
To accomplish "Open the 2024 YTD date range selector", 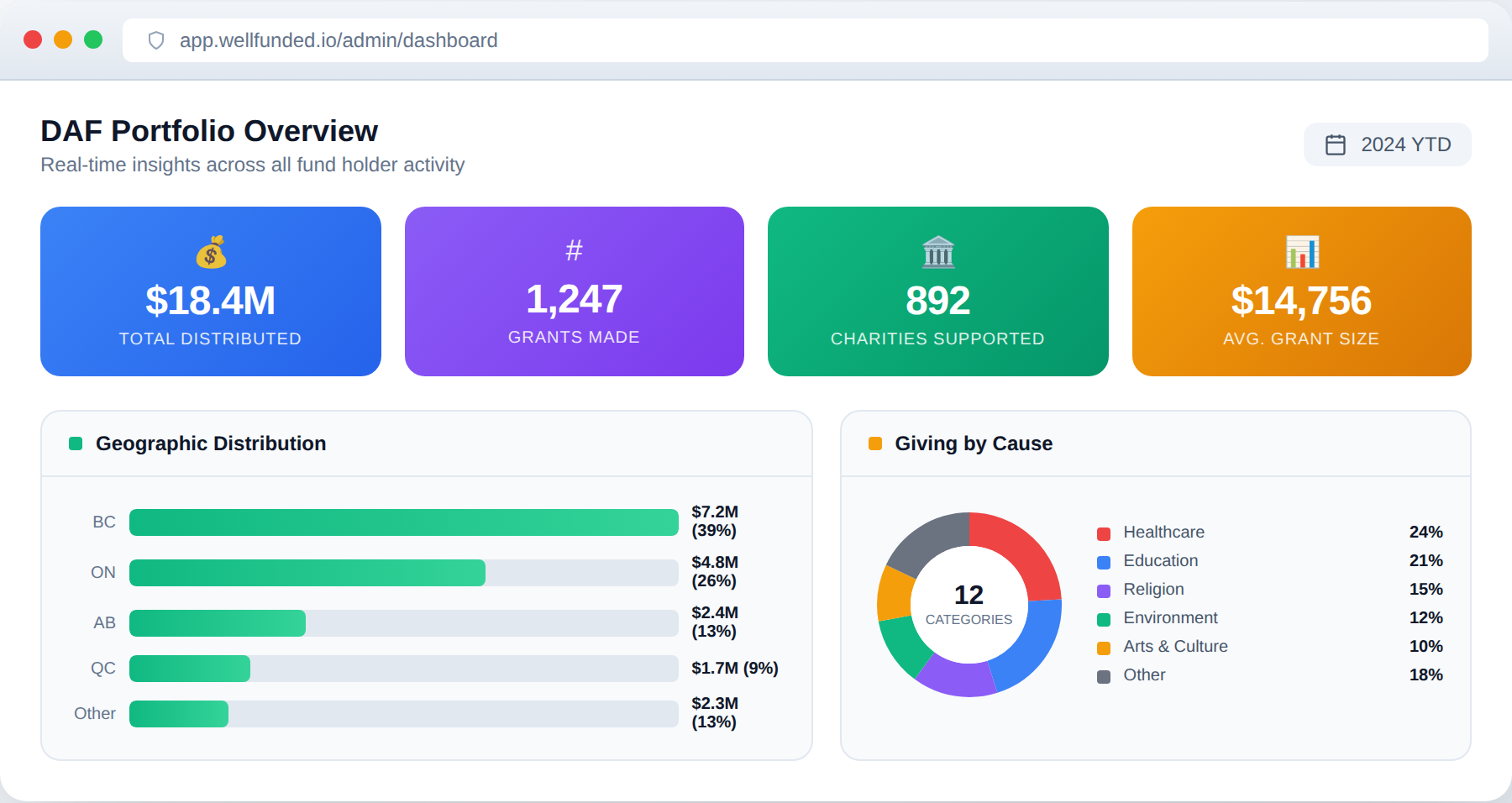I will coord(1387,144).
